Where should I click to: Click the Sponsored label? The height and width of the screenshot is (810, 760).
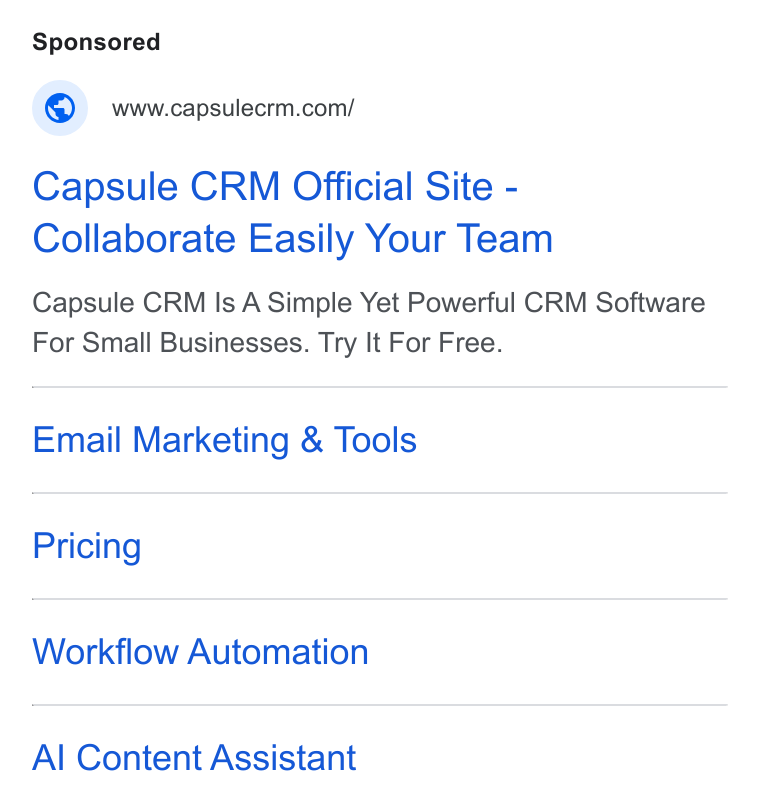(x=96, y=42)
